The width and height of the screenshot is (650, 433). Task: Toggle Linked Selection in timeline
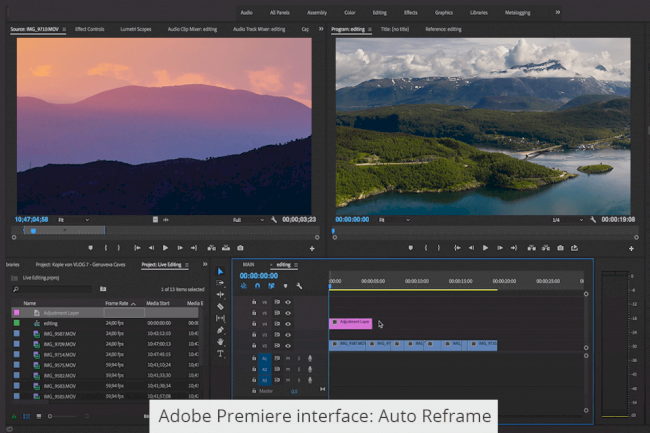click(x=271, y=286)
